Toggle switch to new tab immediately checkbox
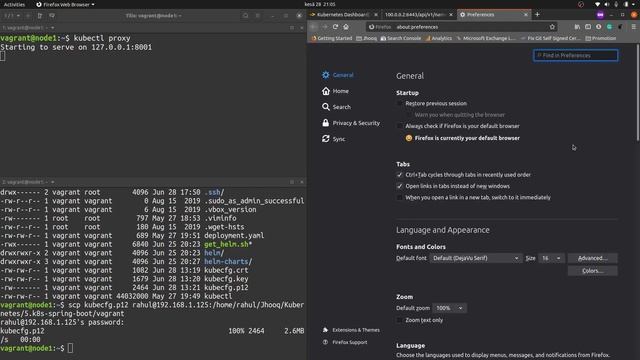 pyautogui.click(x=400, y=198)
